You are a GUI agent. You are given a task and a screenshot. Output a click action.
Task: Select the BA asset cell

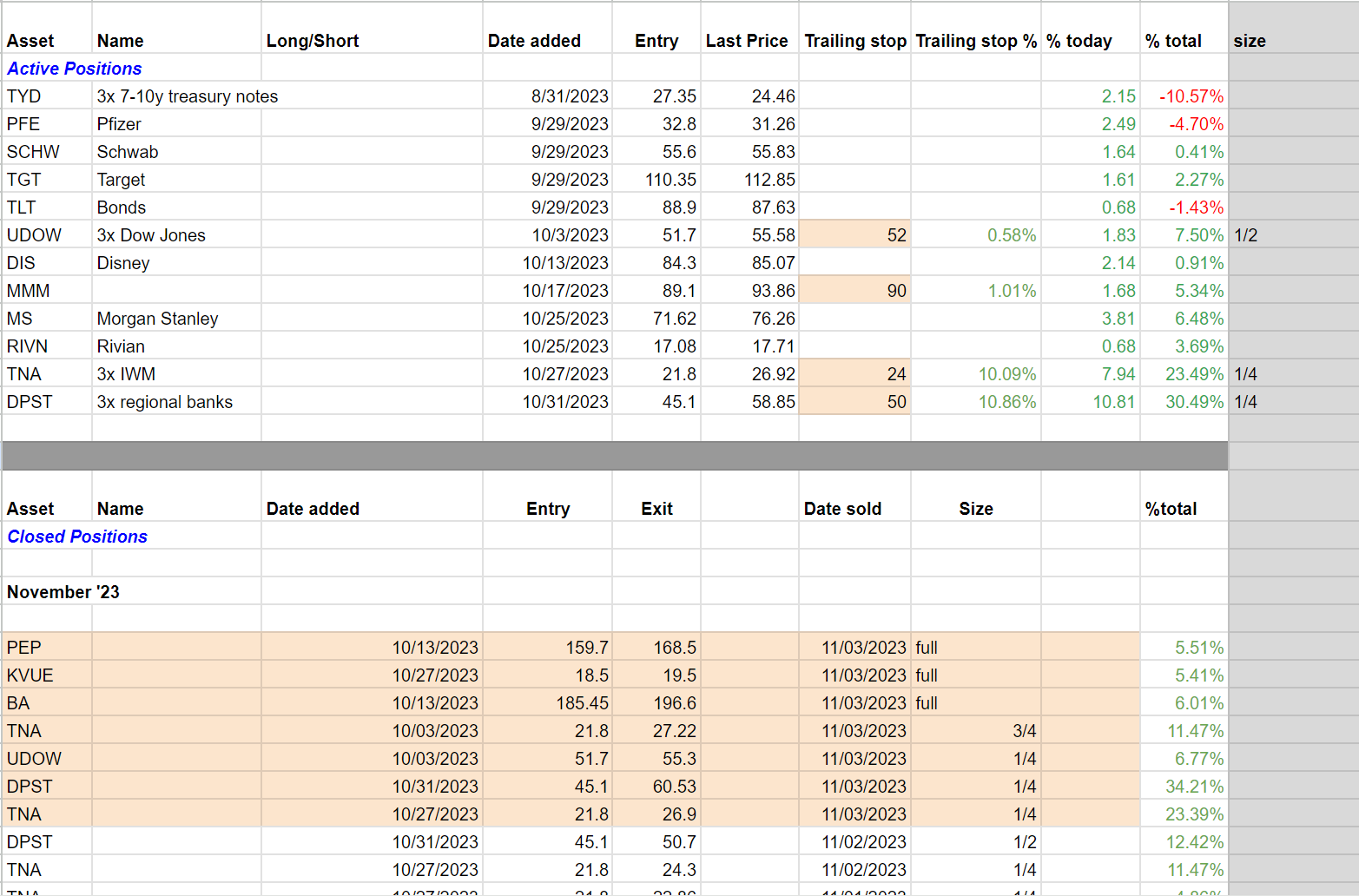47,703
